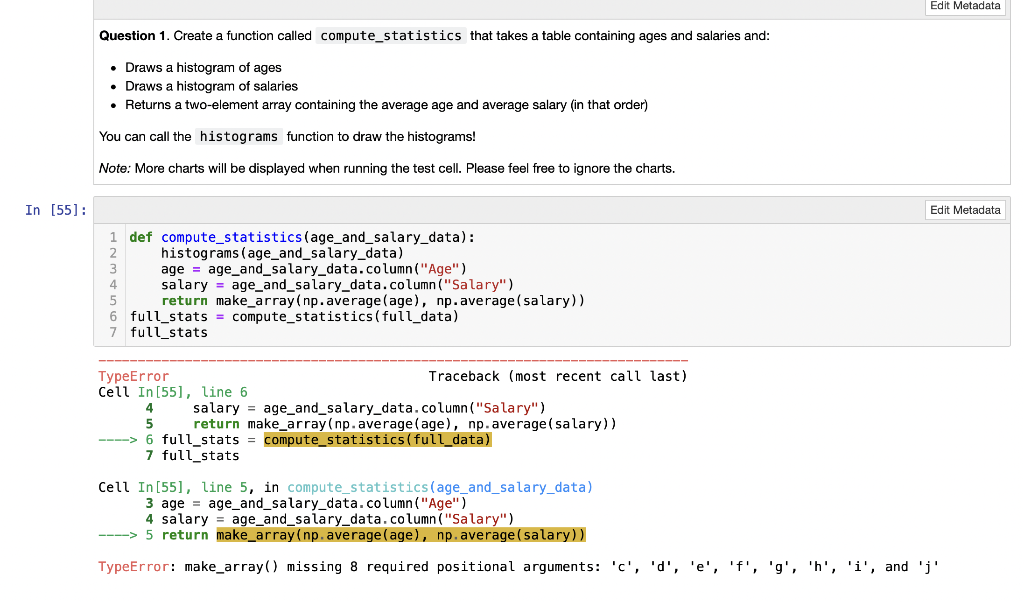Click the histograms inline code reference
Viewport: 1024px width, 602px height.
point(238,135)
